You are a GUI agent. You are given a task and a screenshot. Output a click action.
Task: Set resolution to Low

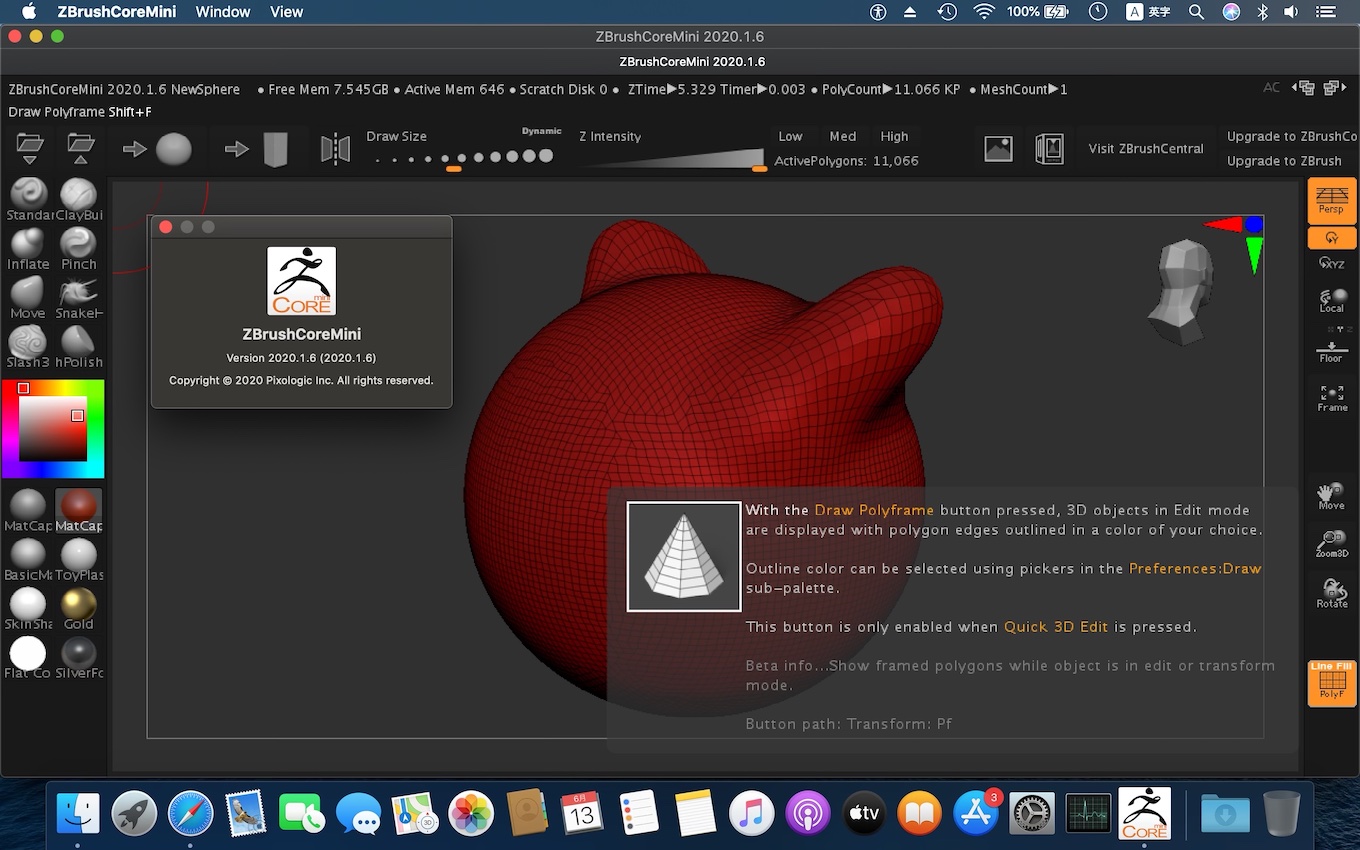790,136
